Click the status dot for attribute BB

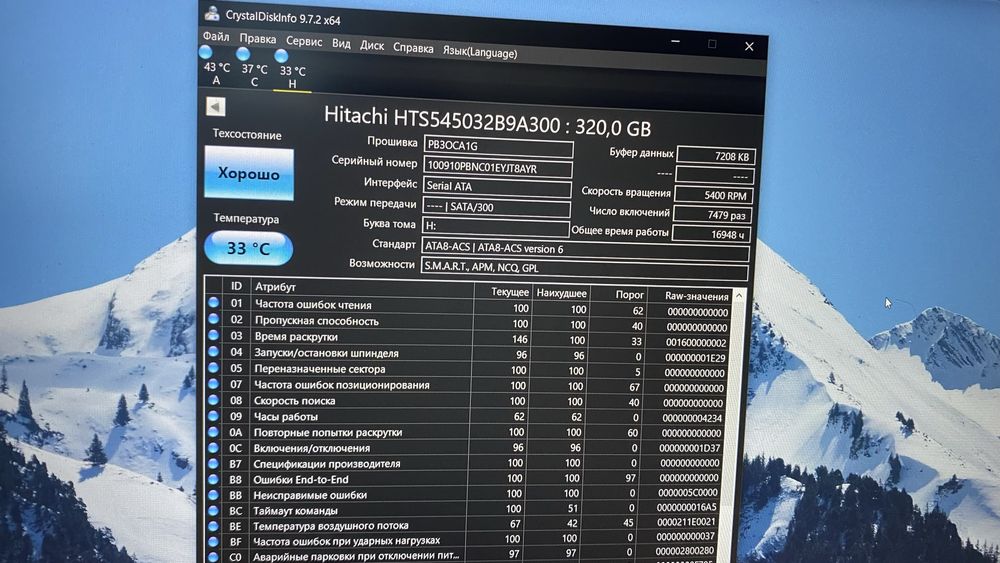[x=213, y=495]
